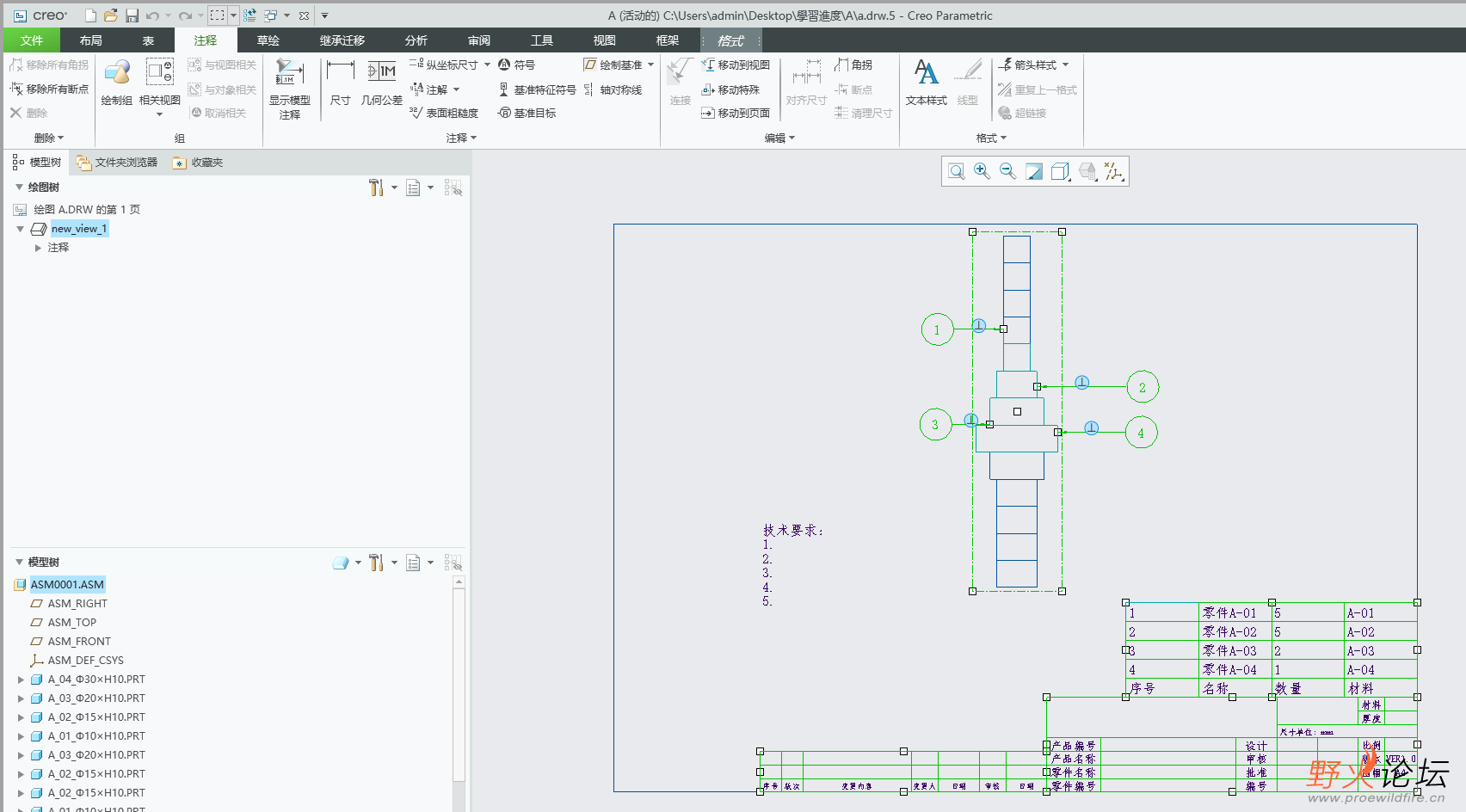
Task: Select ASM_DEF_CSYS in model tree
Action: coord(85,661)
